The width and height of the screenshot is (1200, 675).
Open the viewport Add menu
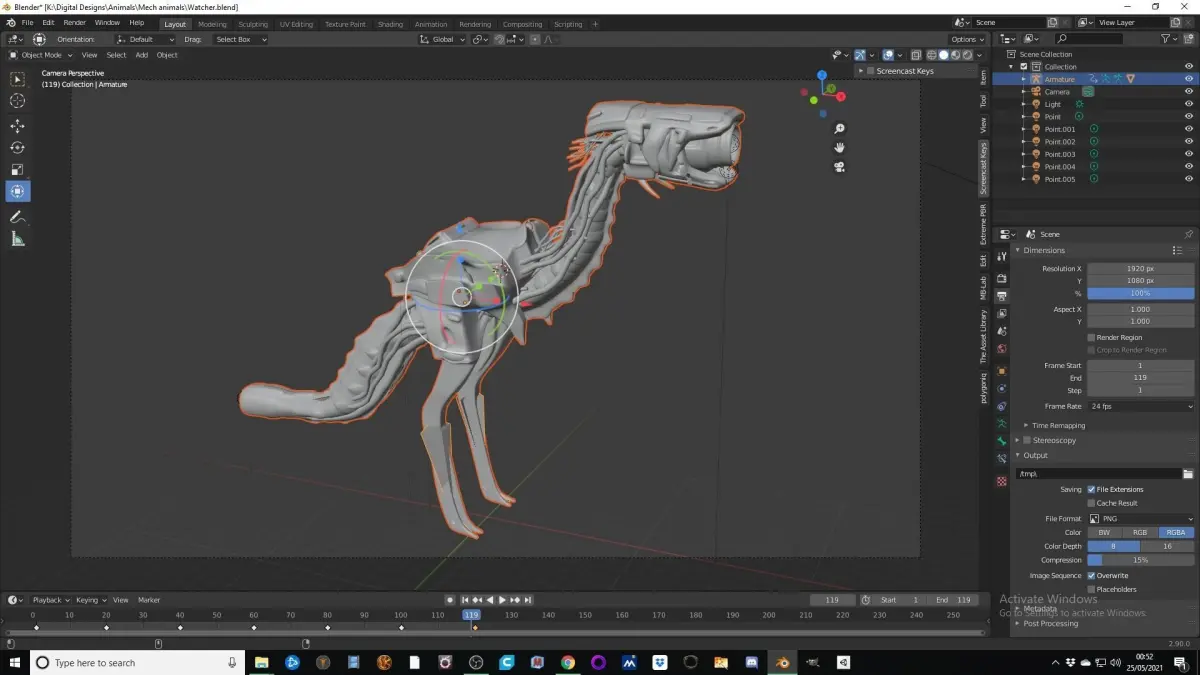click(141, 55)
